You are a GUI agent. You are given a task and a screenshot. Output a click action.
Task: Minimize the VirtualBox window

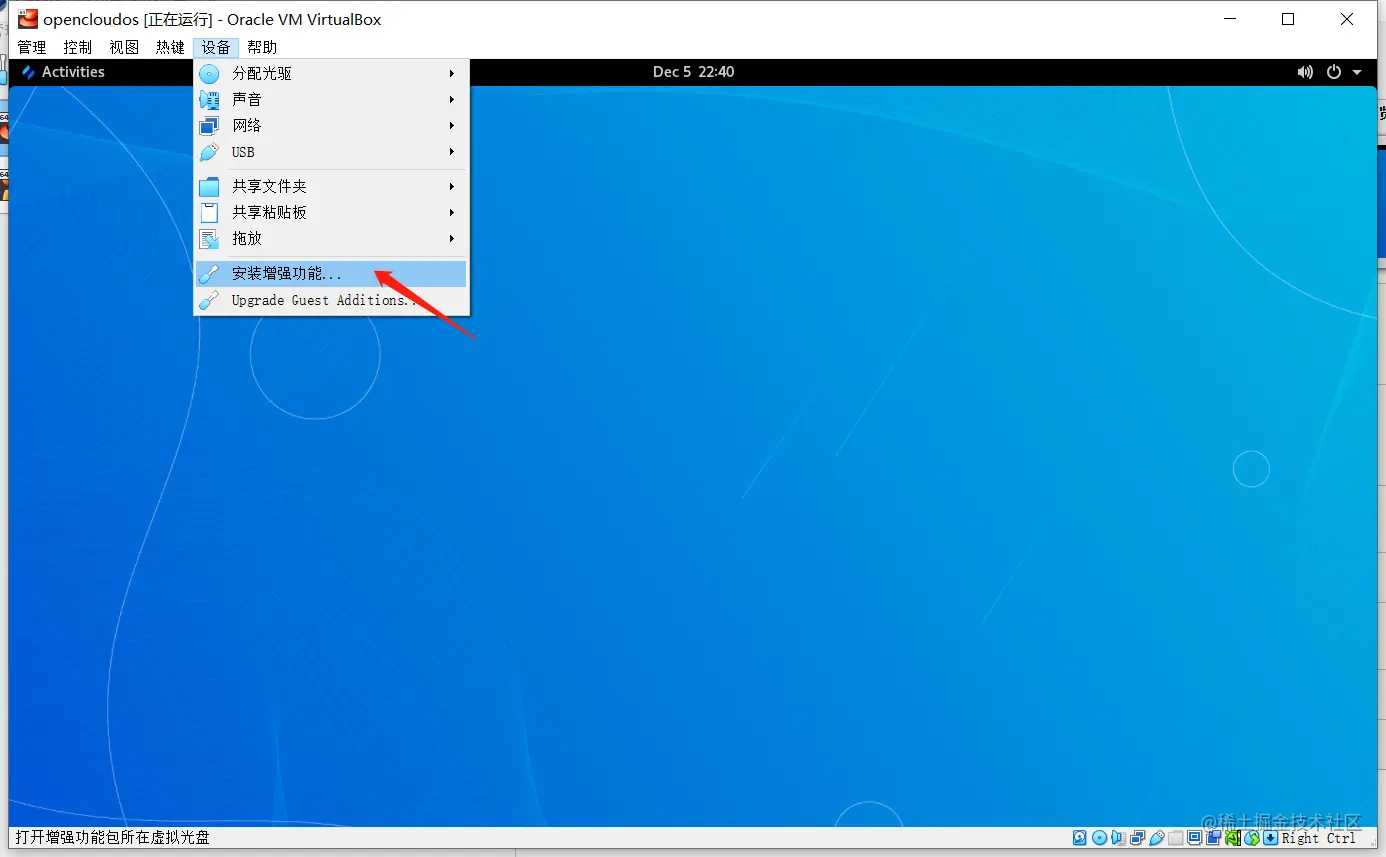pos(1231,19)
